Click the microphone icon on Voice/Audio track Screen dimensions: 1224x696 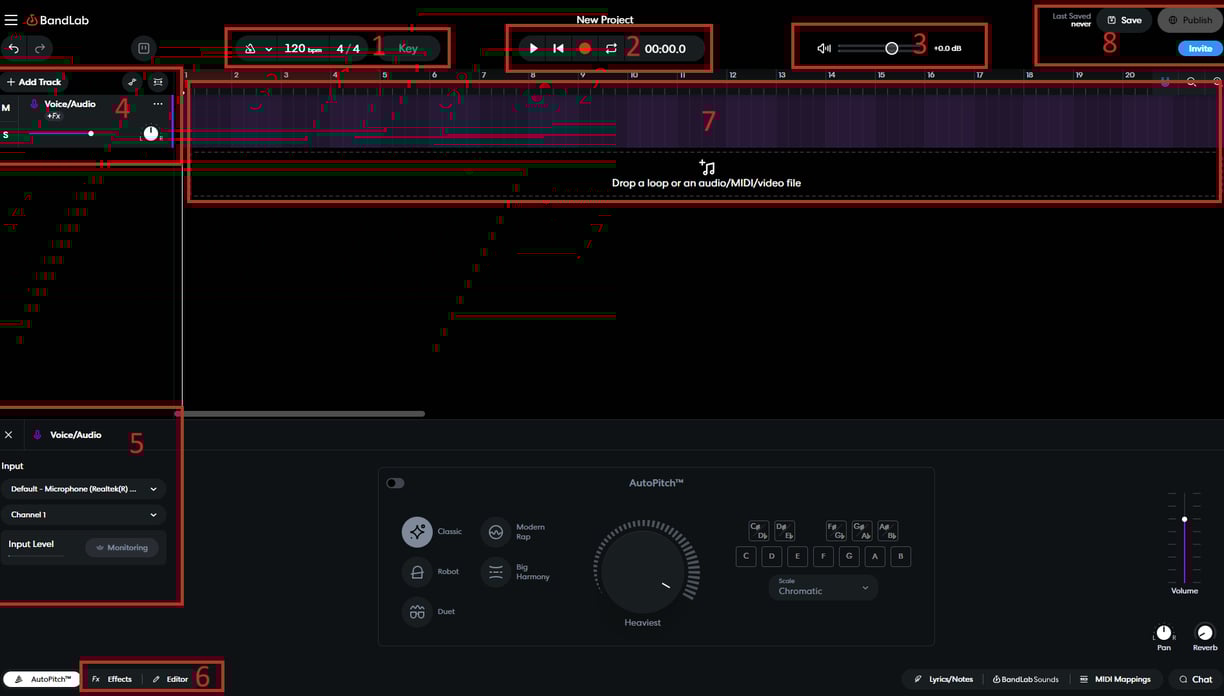(35, 104)
